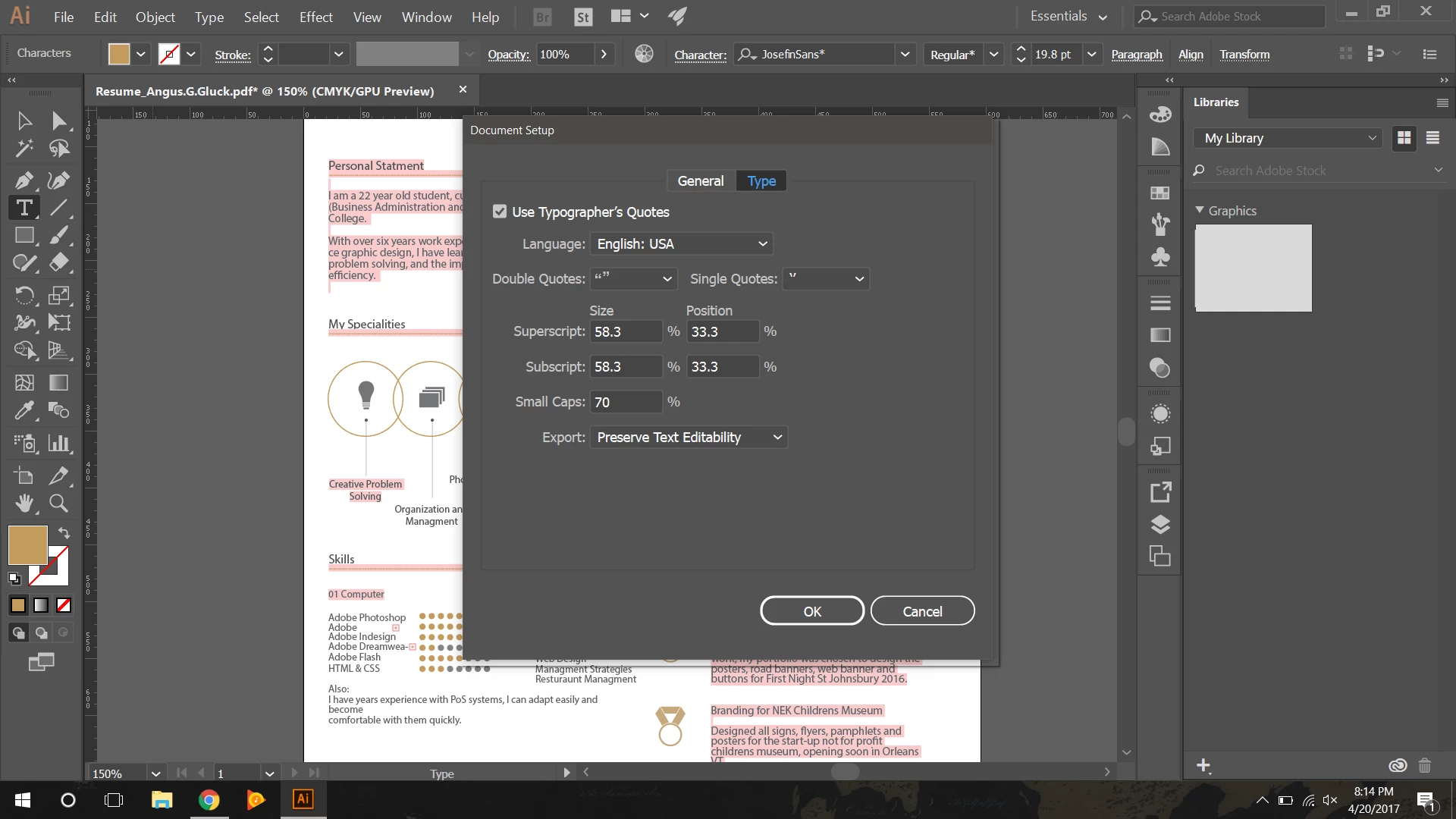Select the Zoom tool
The height and width of the screenshot is (819, 1456).
pyautogui.click(x=58, y=503)
